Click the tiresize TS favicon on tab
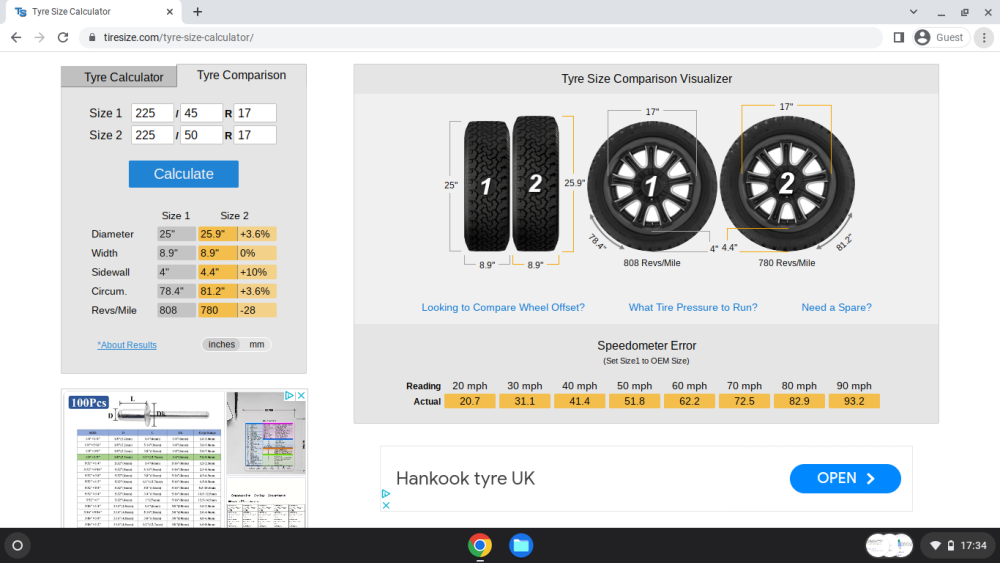 coord(20,11)
